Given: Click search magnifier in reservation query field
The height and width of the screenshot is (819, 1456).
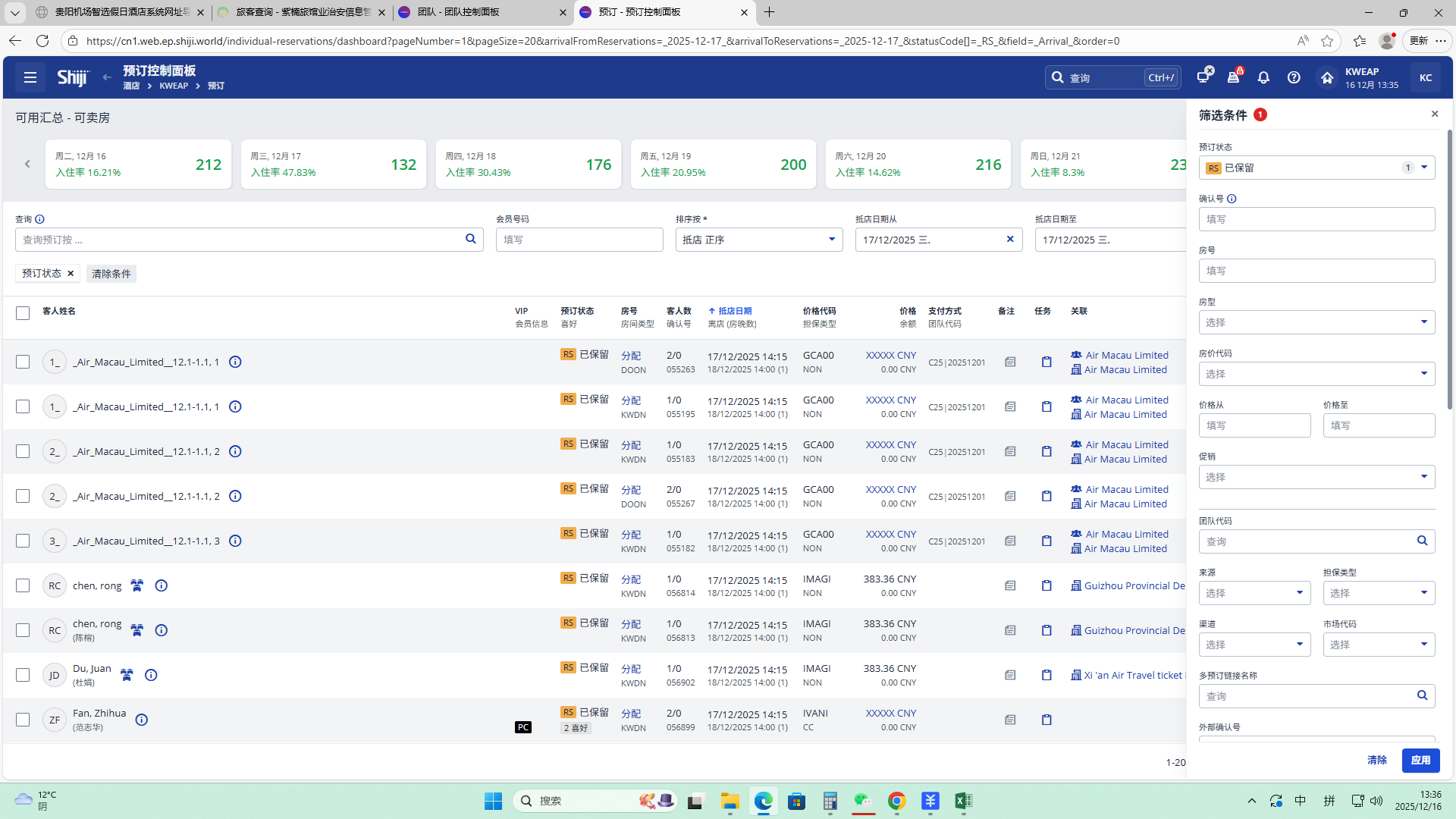Looking at the screenshot, I should [x=470, y=240].
